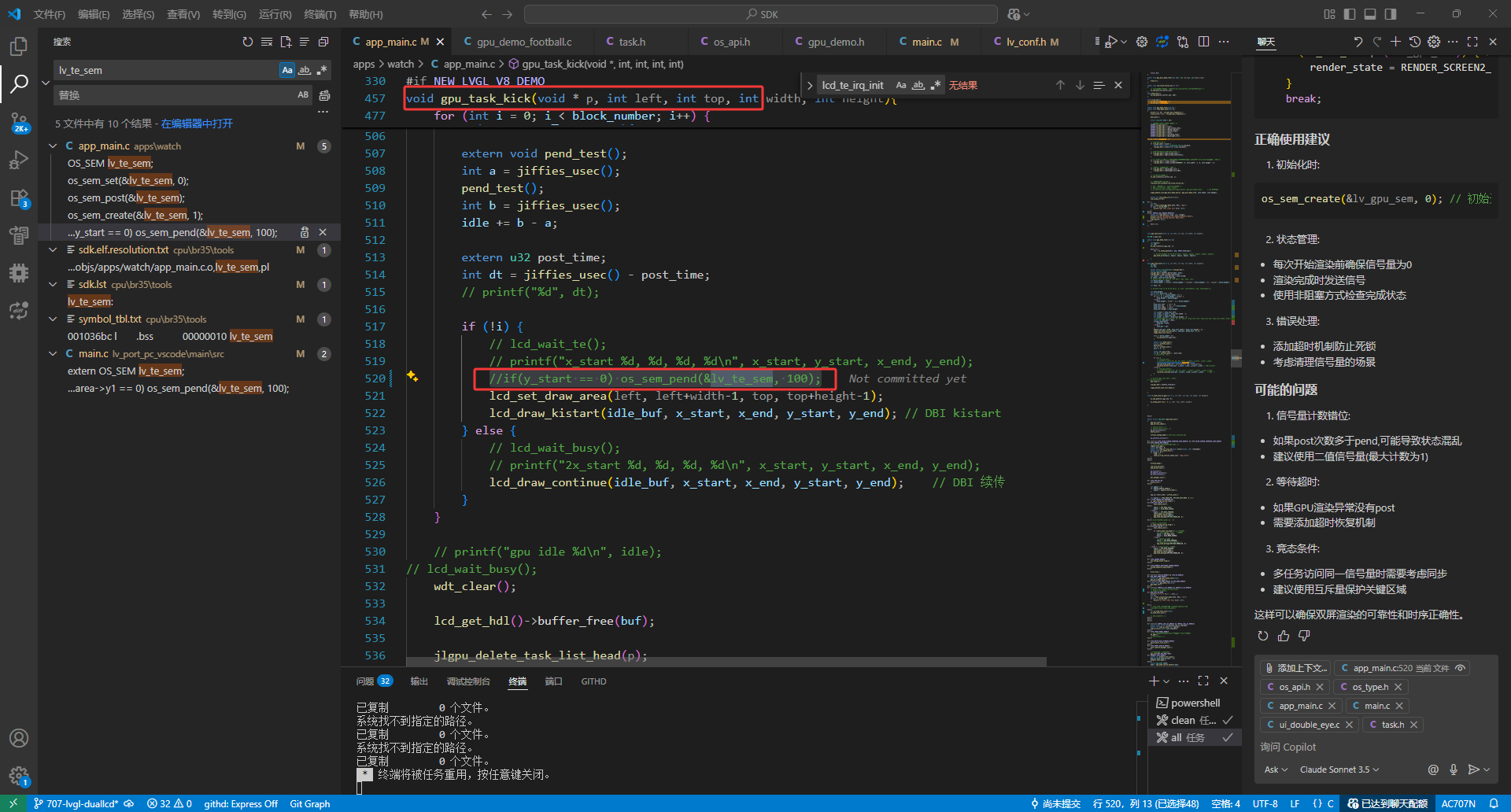Open notifications bell in status bar
This screenshot has width=1511, height=812.
point(1494,803)
